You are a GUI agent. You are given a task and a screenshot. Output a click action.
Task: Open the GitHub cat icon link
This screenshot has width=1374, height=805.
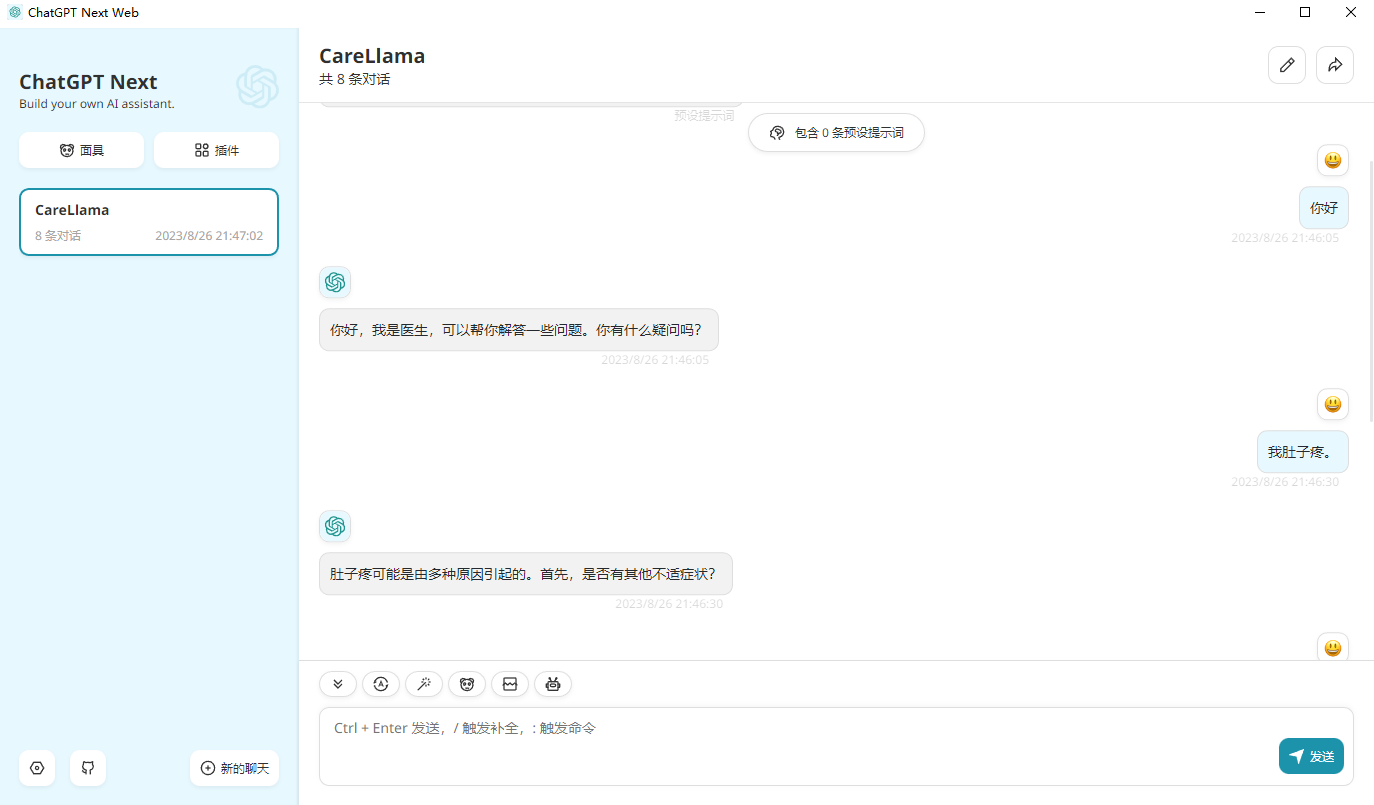[88, 768]
